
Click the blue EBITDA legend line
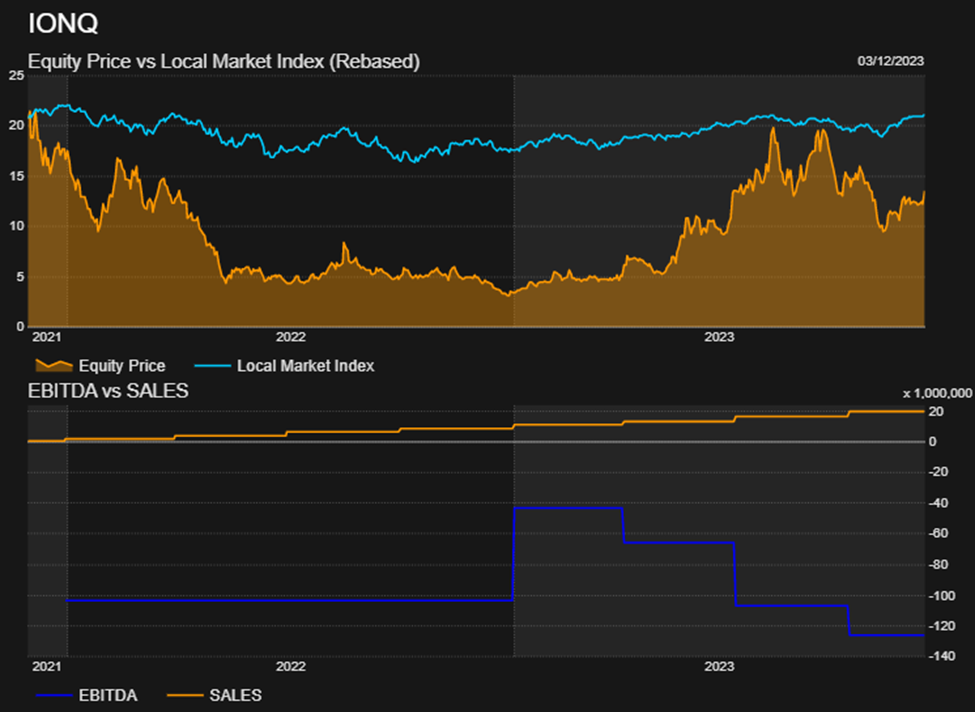pos(54,695)
